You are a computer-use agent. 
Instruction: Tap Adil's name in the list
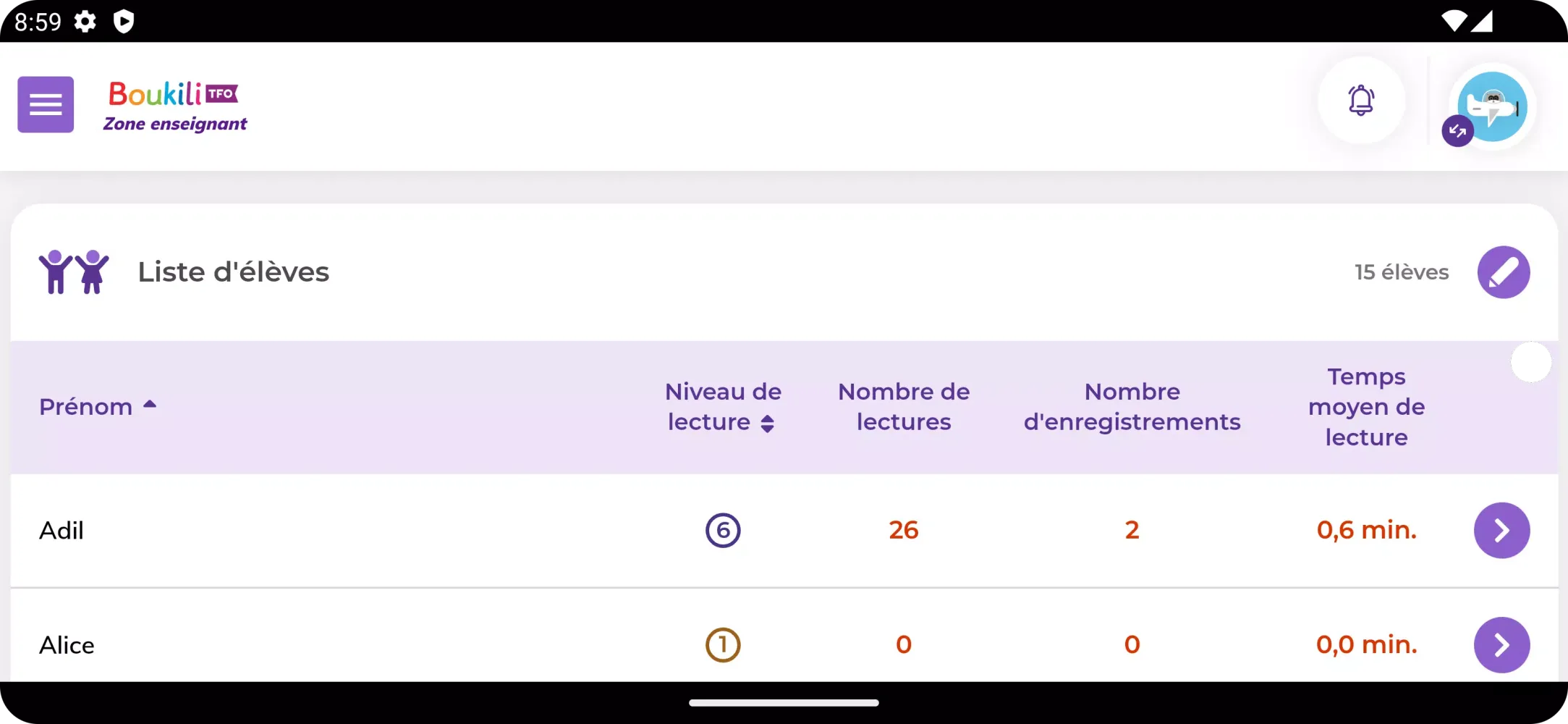click(62, 531)
